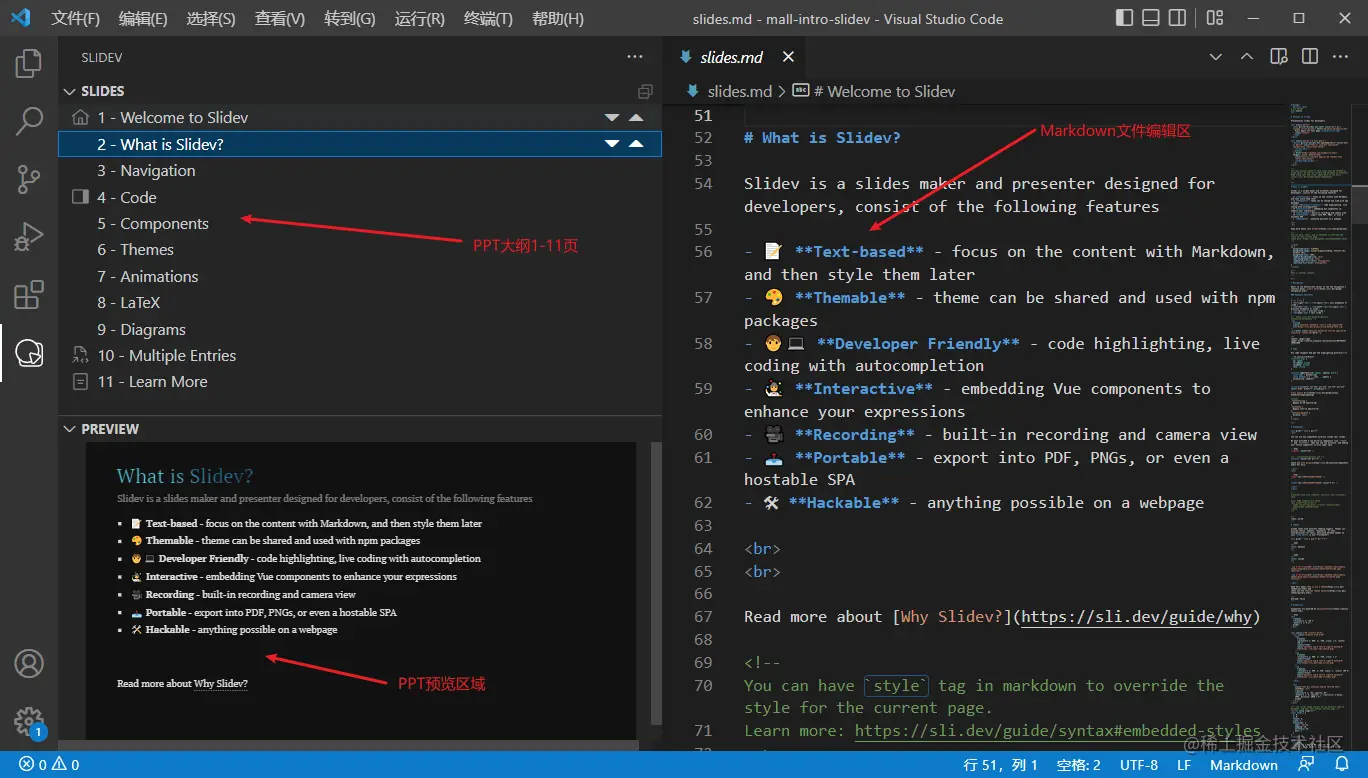
Task: Split the editor to the right
Action: click(x=1309, y=57)
